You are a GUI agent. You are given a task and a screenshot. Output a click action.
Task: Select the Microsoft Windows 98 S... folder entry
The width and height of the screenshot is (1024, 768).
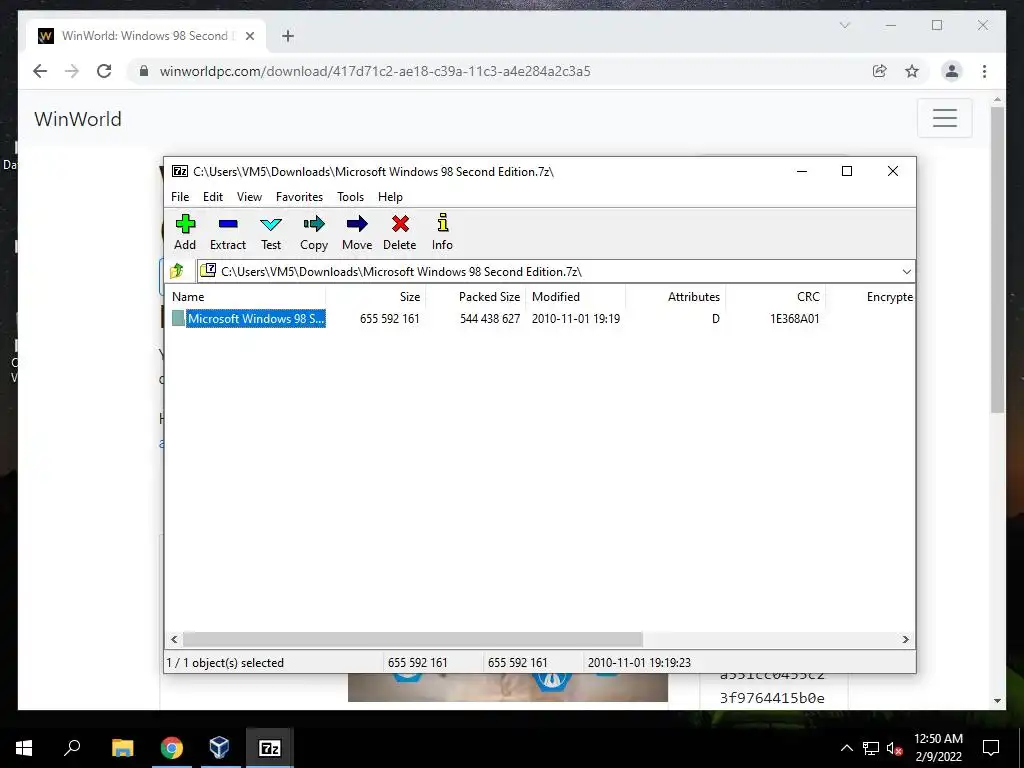coord(256,318)
